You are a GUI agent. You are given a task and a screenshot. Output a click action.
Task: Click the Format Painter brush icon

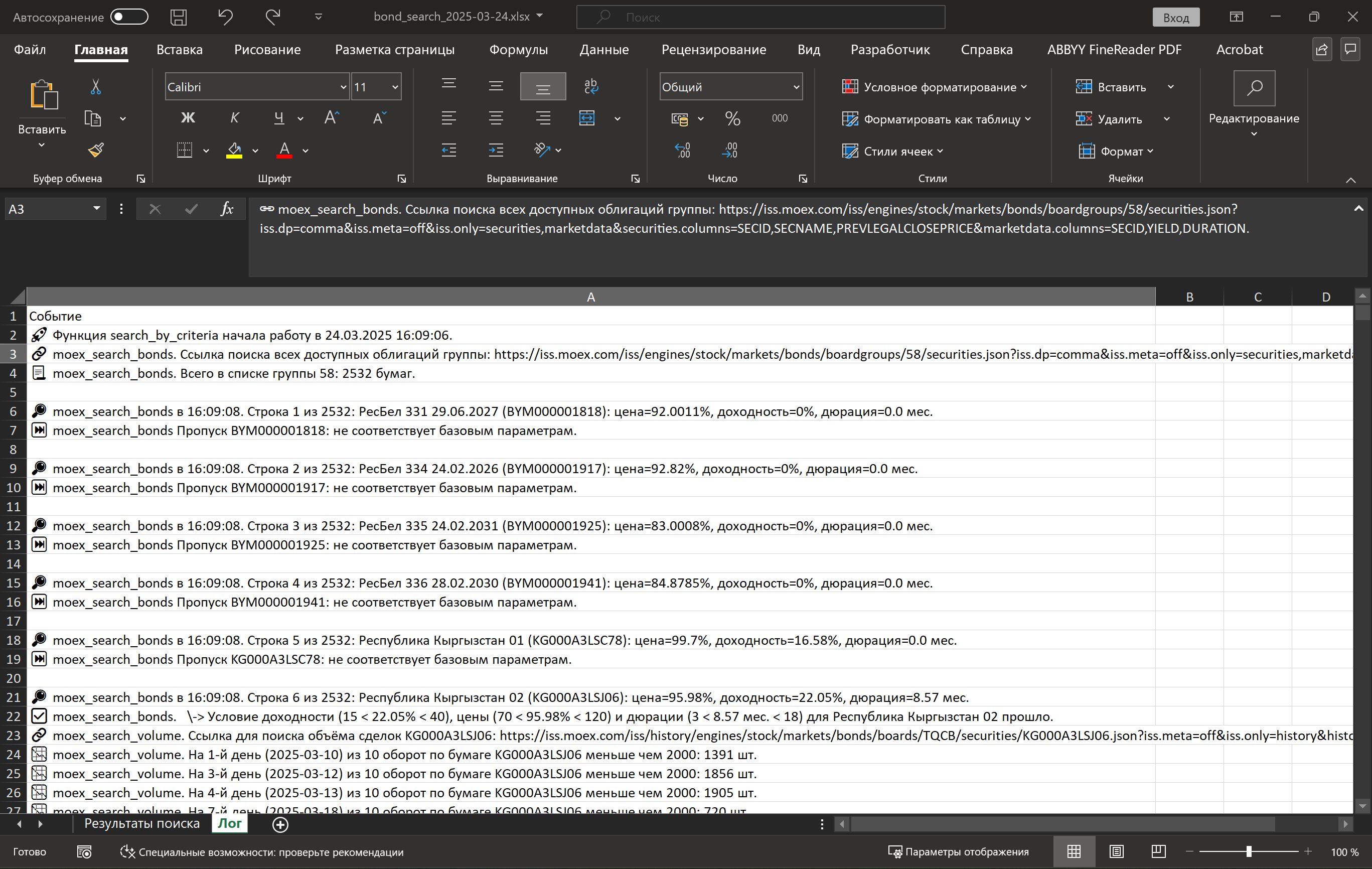tap(96, 150)
